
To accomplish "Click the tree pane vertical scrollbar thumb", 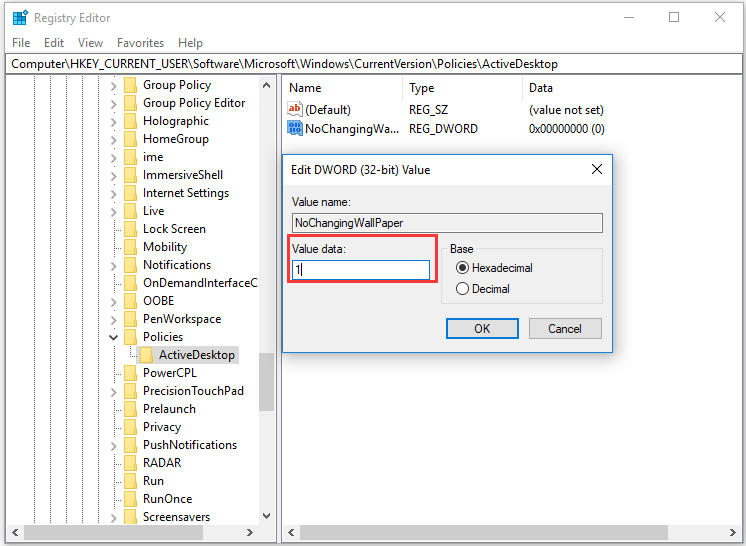I will [x=266, y=382].
